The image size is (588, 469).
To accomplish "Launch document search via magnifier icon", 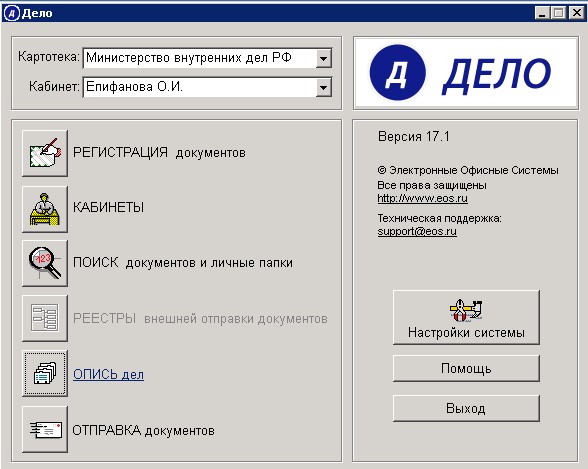I will (x=45, y=264).
